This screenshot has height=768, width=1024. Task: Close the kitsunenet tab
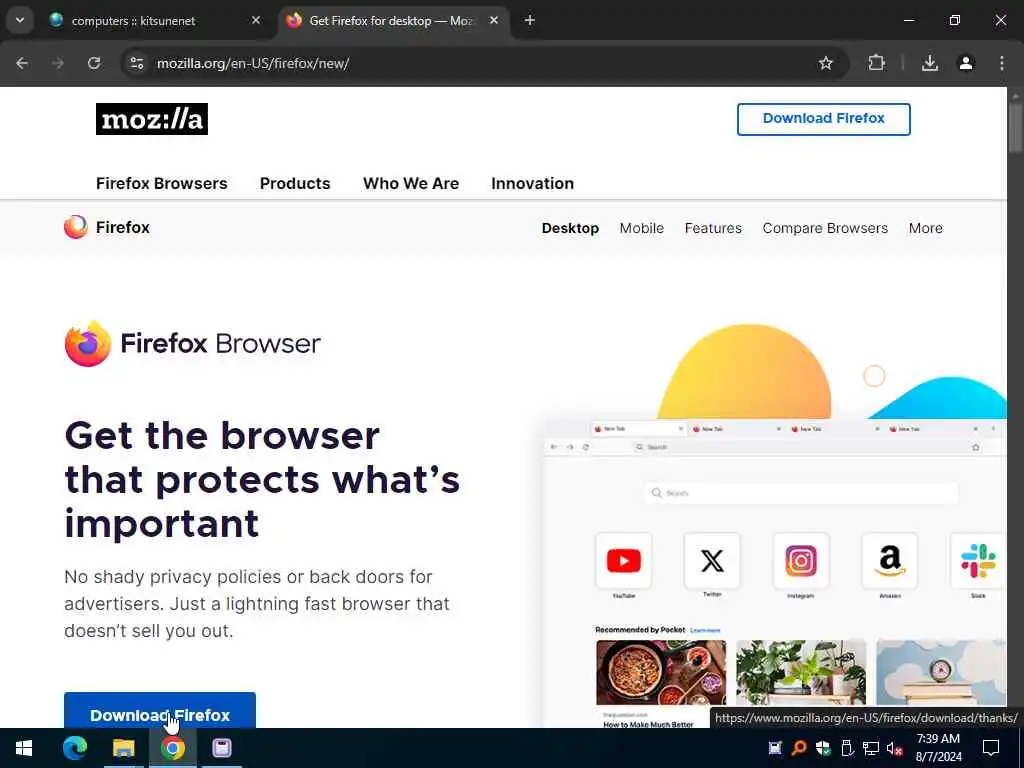pyautogui.click(x=256, y=20)
